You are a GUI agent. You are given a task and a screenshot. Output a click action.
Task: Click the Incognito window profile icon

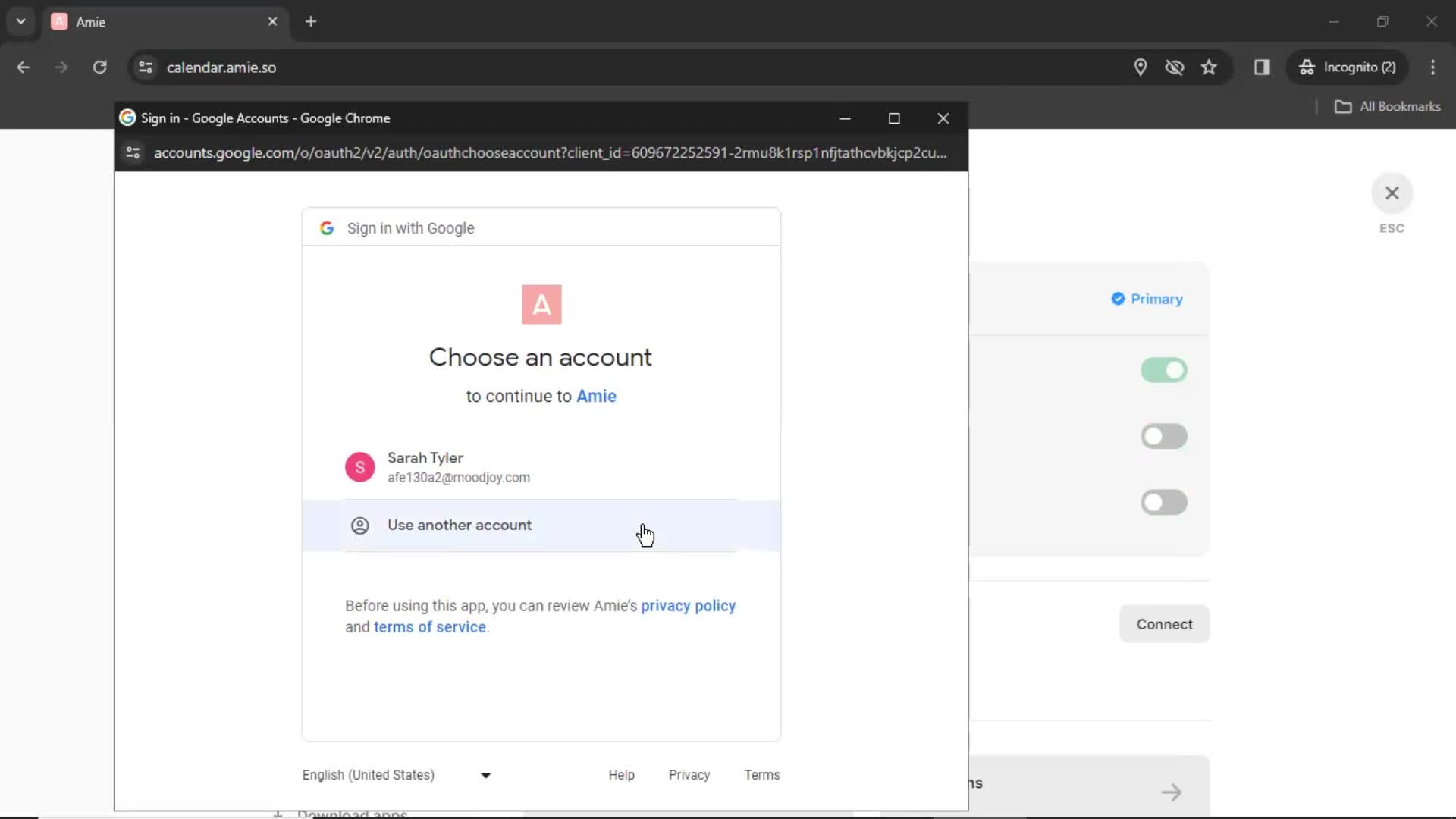[1306, 67]
